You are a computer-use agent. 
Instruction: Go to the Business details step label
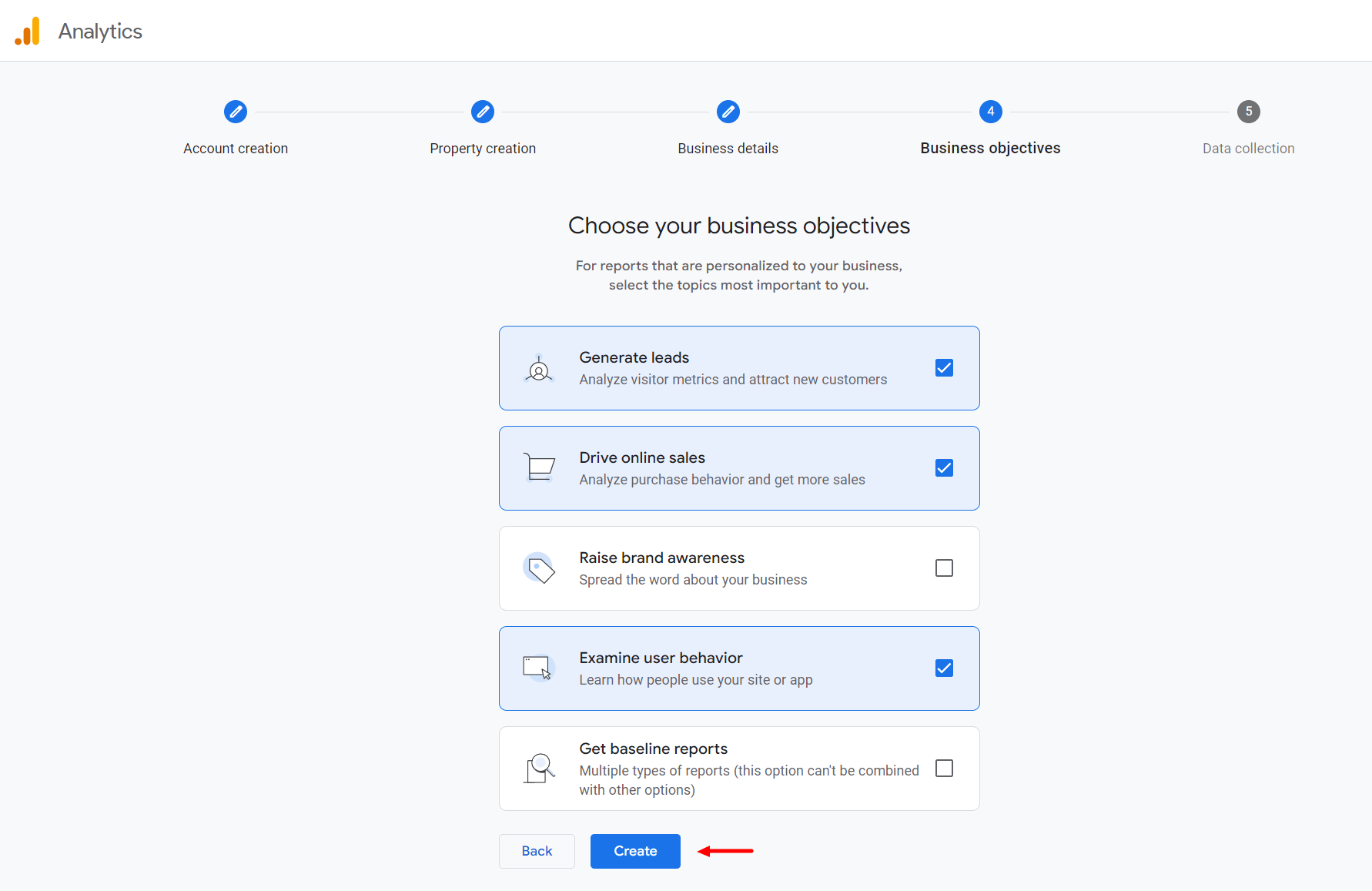[728, 149]
